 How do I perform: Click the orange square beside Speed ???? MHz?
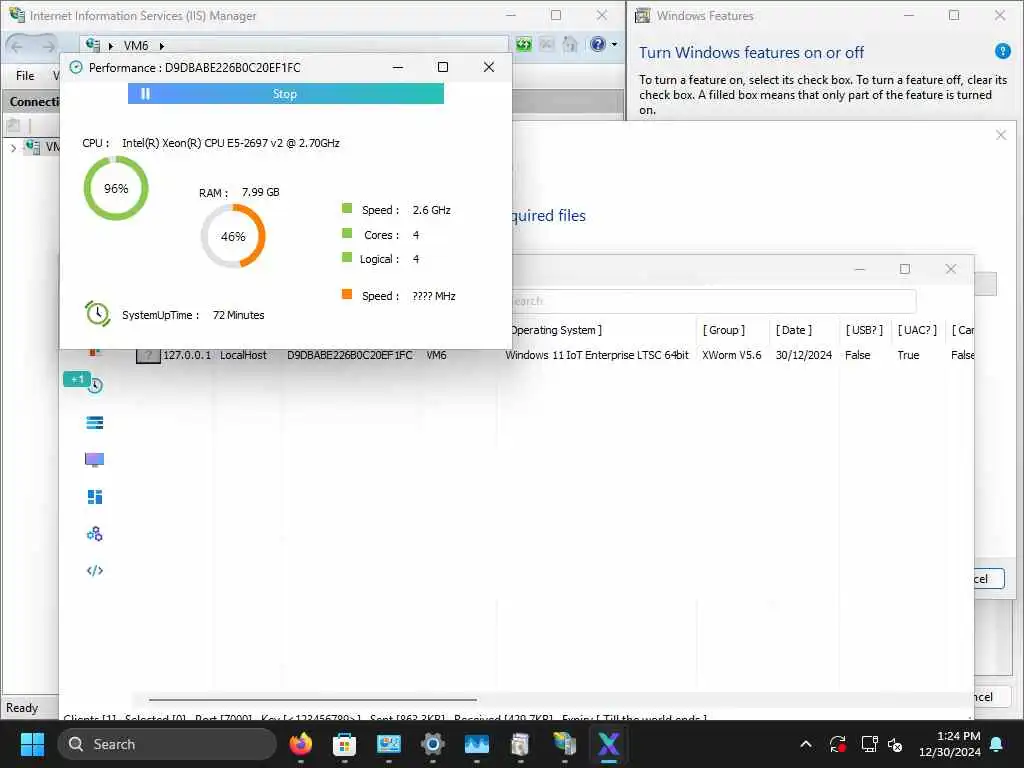tap(347, 295)
